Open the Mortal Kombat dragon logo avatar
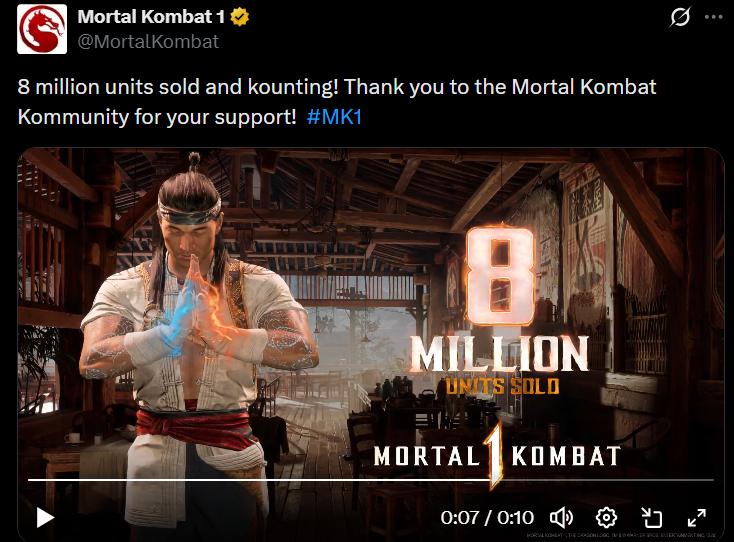 (x=42, y=29)
